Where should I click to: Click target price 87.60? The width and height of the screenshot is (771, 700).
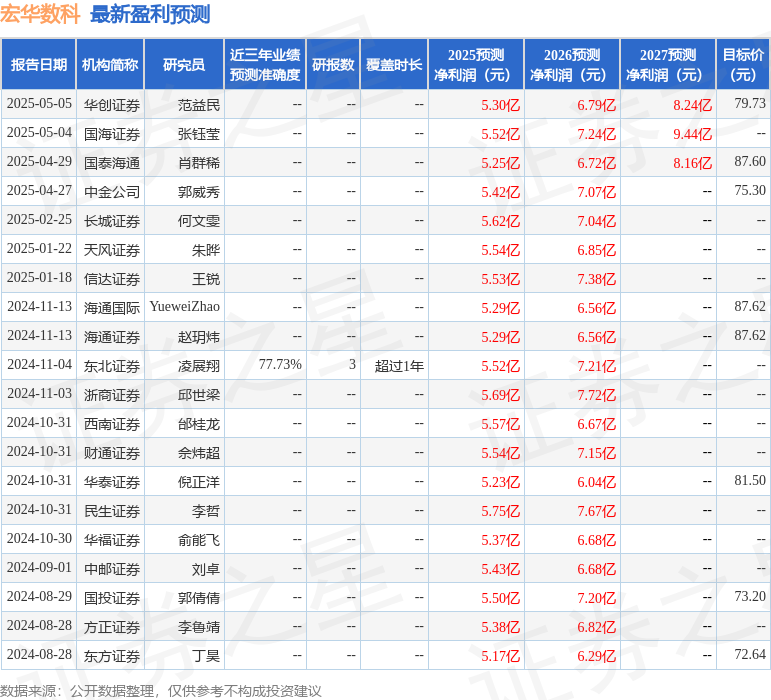pos(750,161)
